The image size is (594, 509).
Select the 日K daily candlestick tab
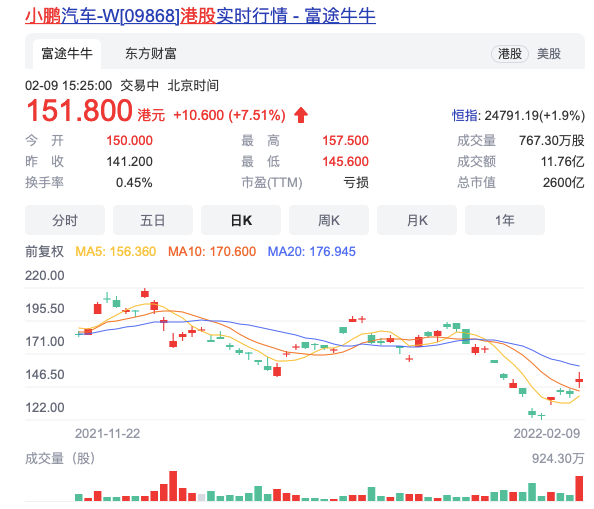coord(241,220)
